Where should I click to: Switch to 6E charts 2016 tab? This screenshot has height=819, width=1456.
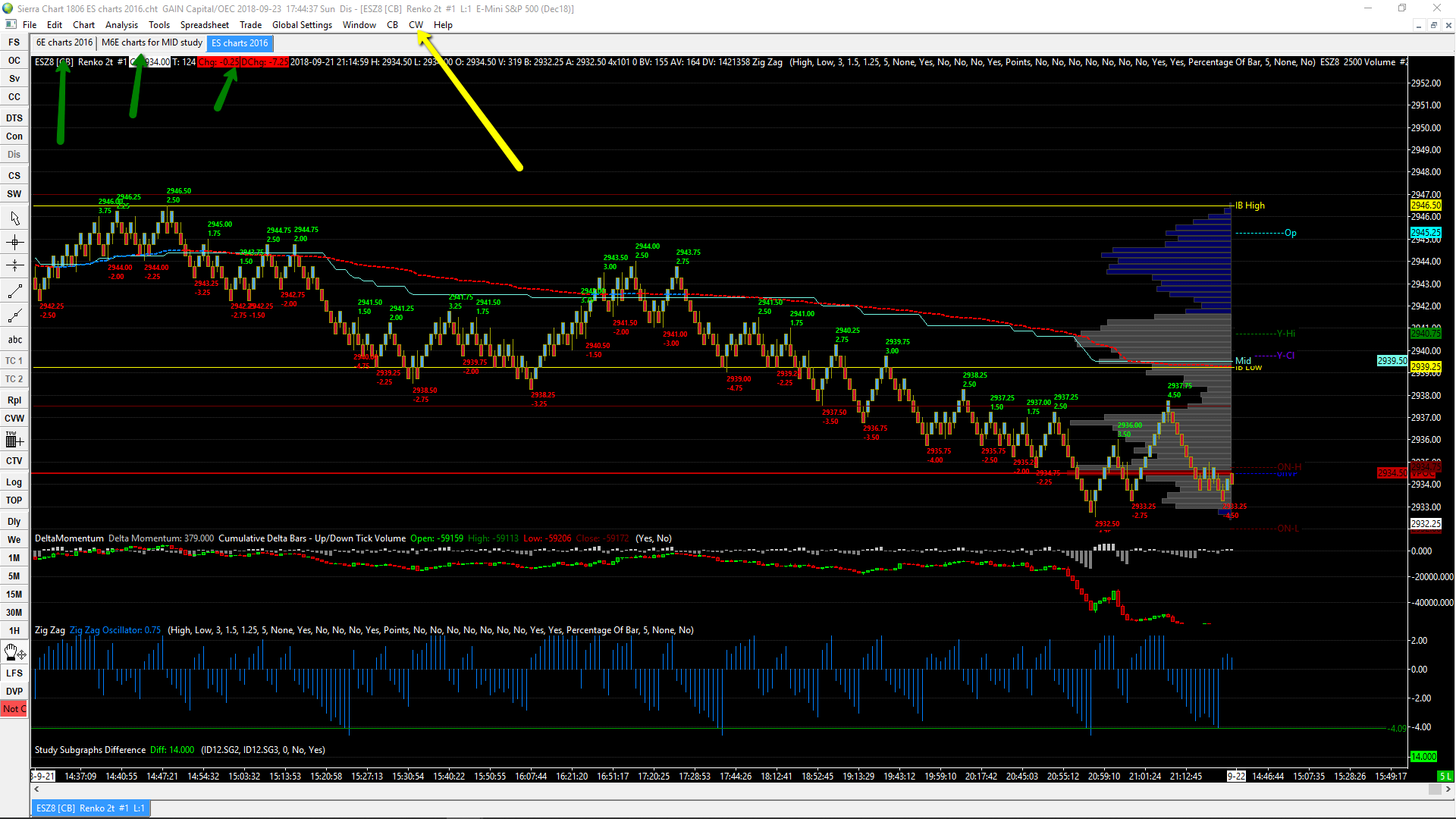coord(64,42)
